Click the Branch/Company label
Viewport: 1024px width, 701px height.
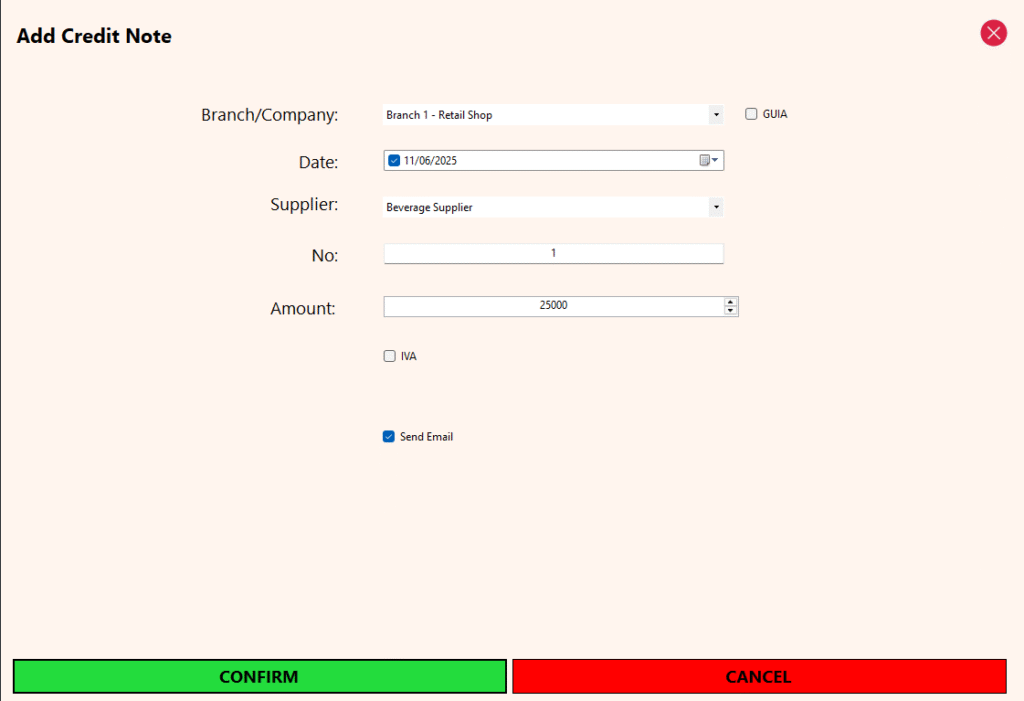coord(270,115)
